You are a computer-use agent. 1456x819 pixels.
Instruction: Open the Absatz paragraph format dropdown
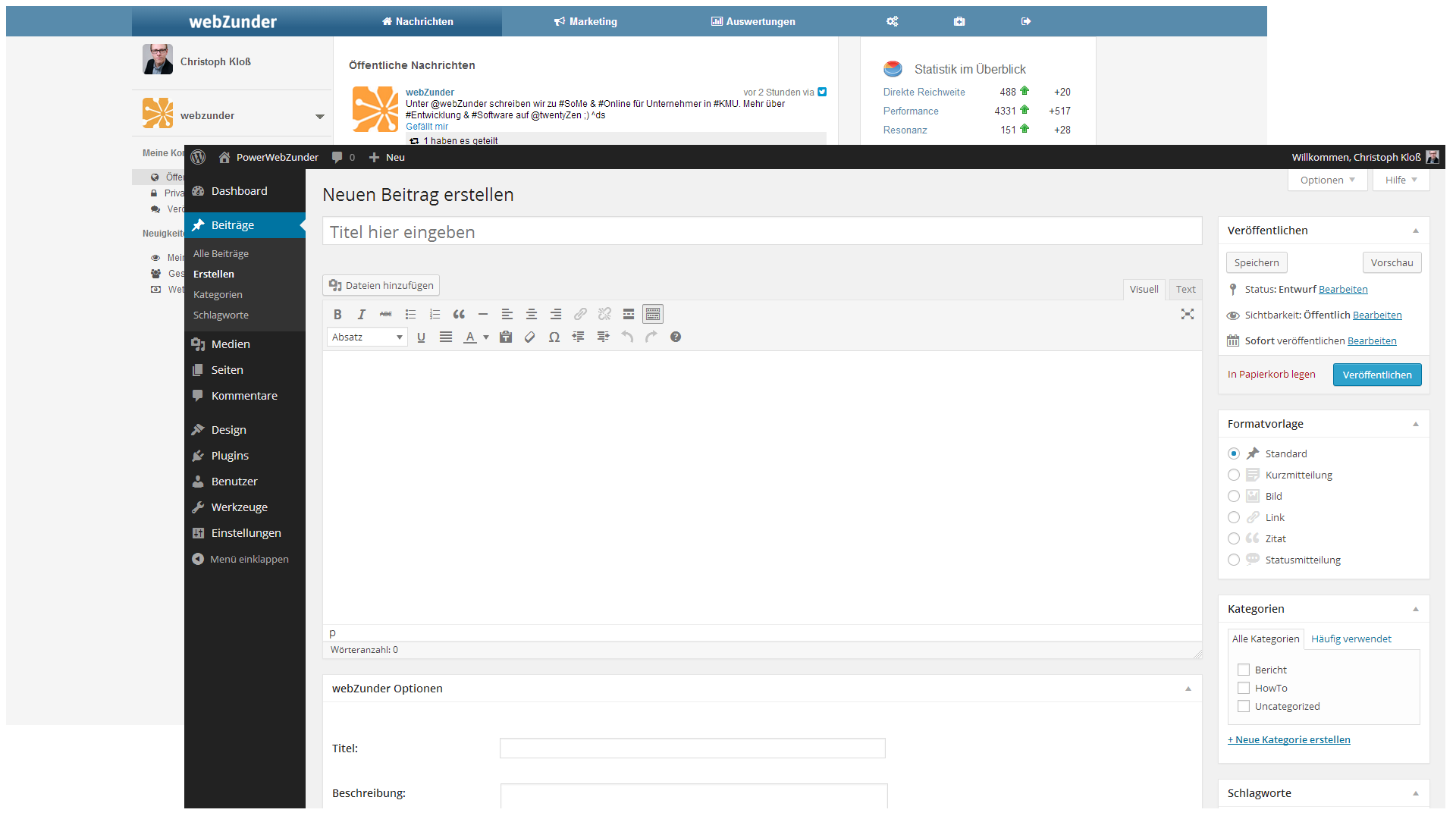(367, 337)
